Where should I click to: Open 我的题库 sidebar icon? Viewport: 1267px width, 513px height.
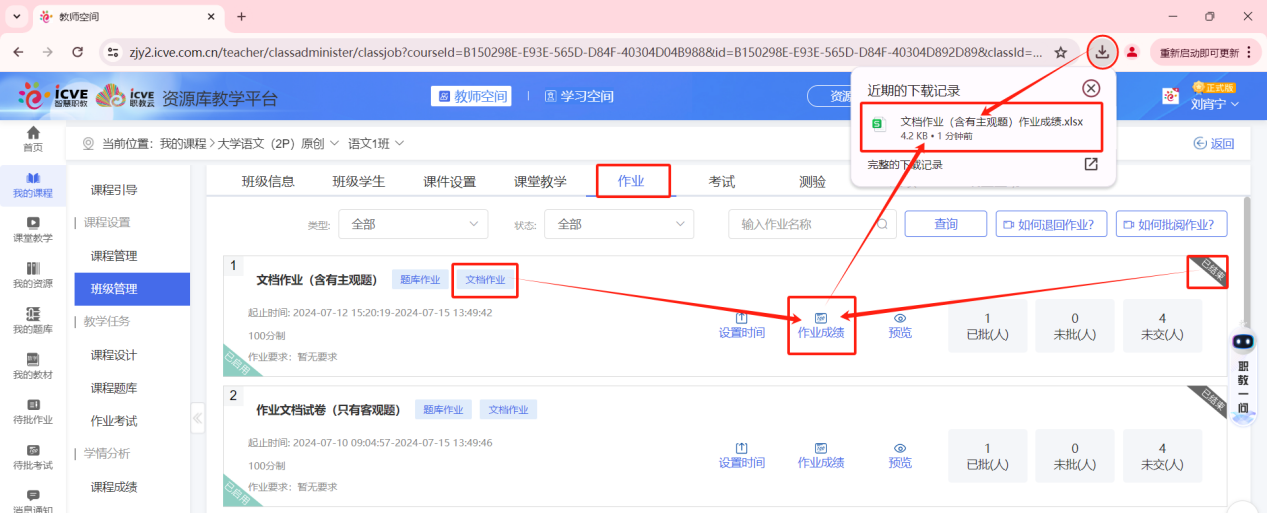pos(33,321)
